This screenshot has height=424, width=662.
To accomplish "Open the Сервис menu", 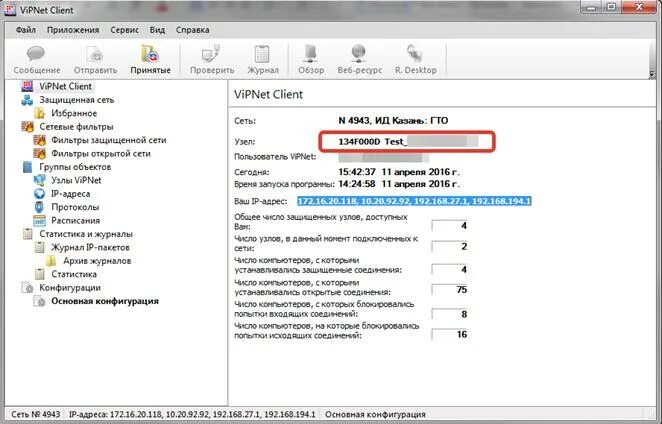I will [125, 30].
